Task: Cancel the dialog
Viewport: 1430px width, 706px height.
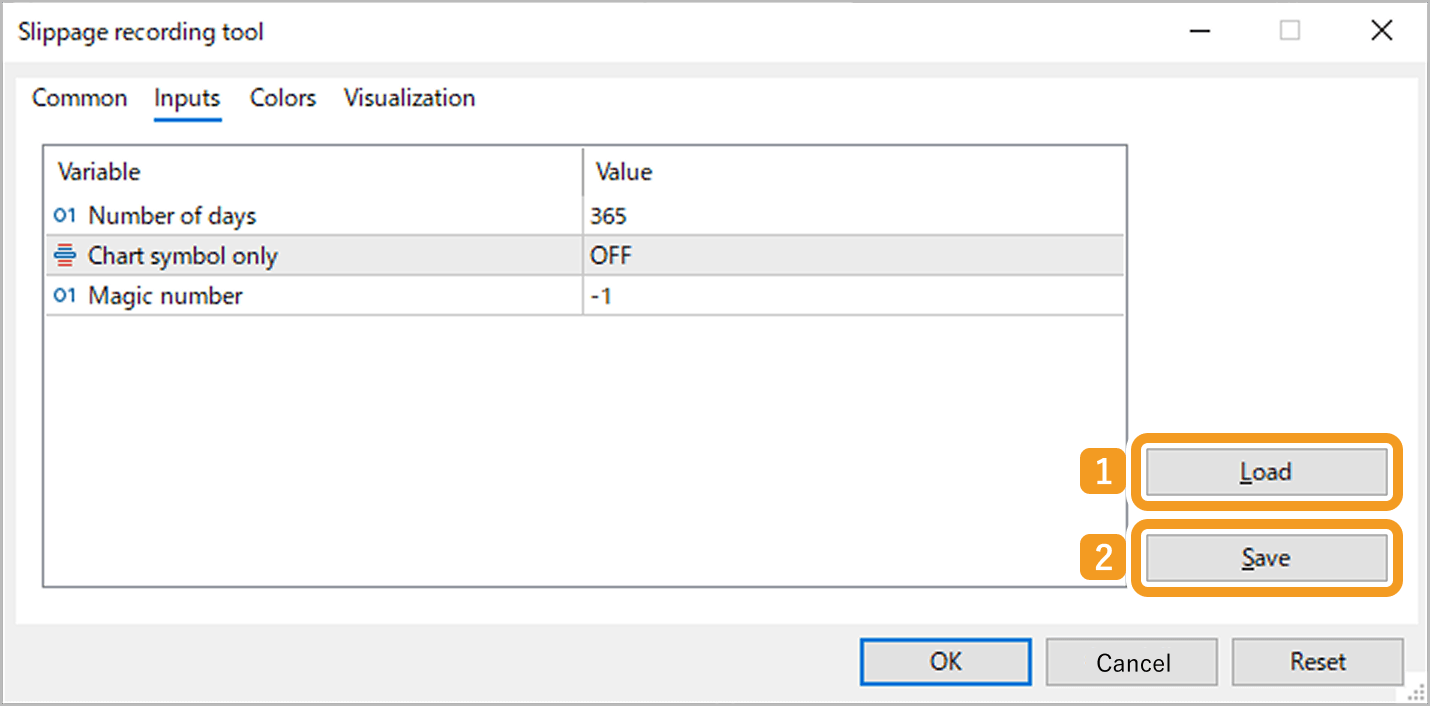Action: click(1132, 662)
